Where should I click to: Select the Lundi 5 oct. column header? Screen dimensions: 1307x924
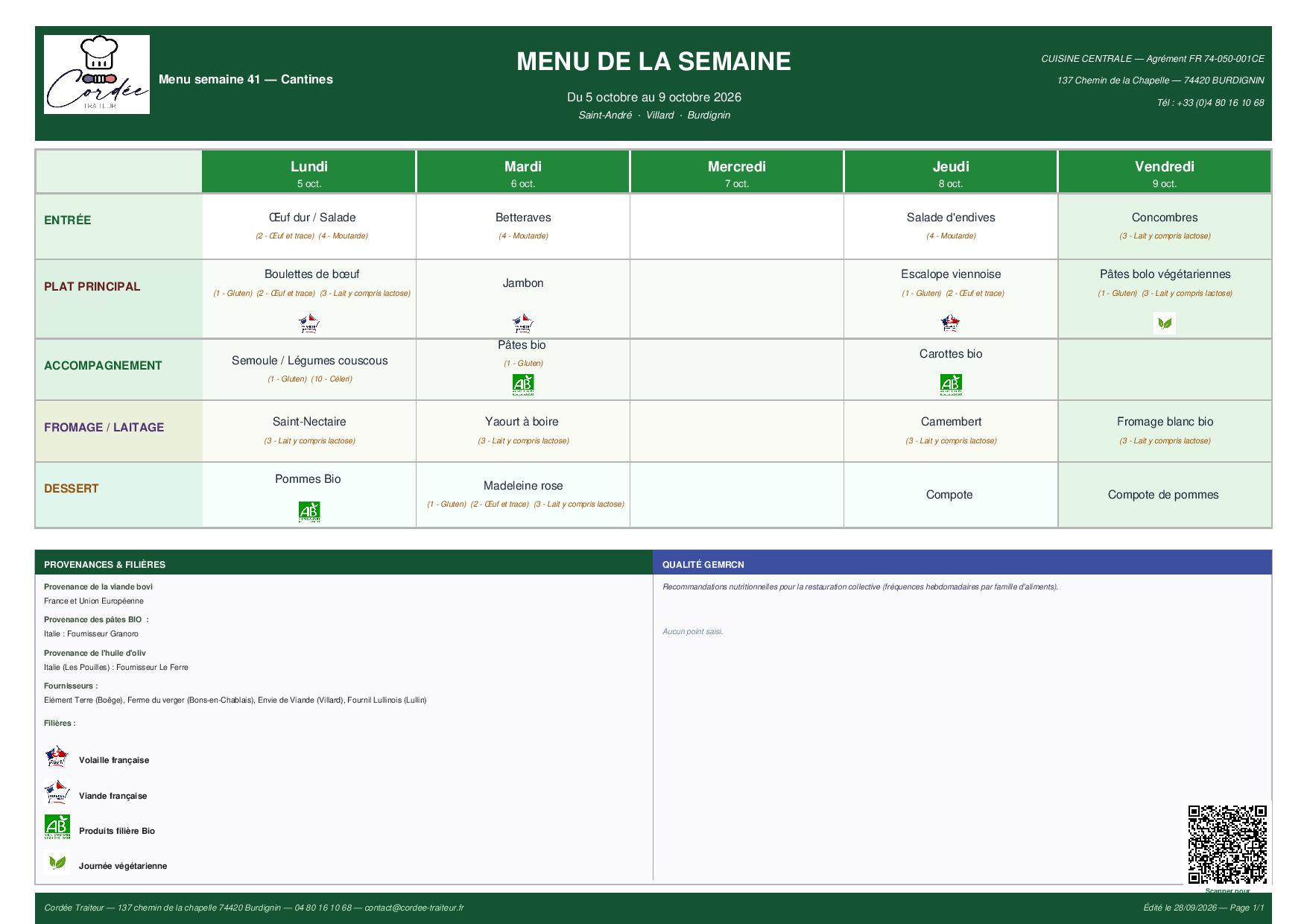308,172
